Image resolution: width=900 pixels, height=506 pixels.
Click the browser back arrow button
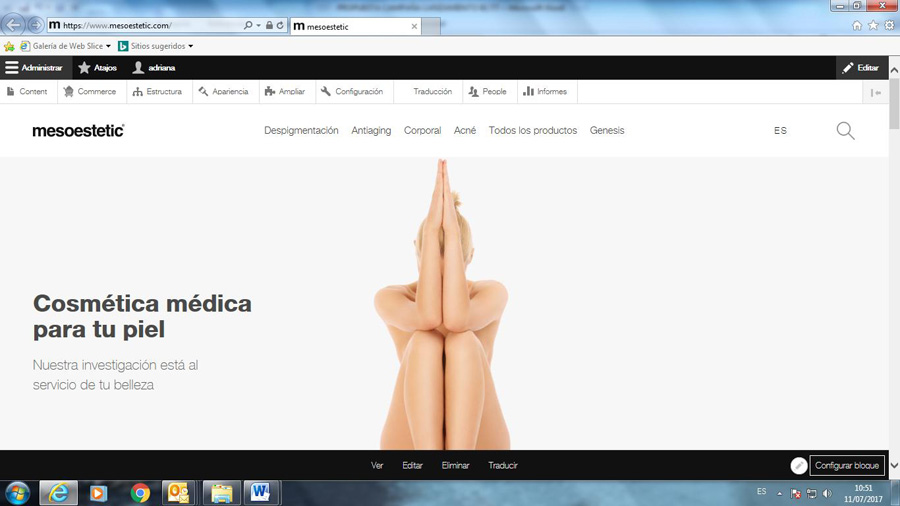(14, 25)
